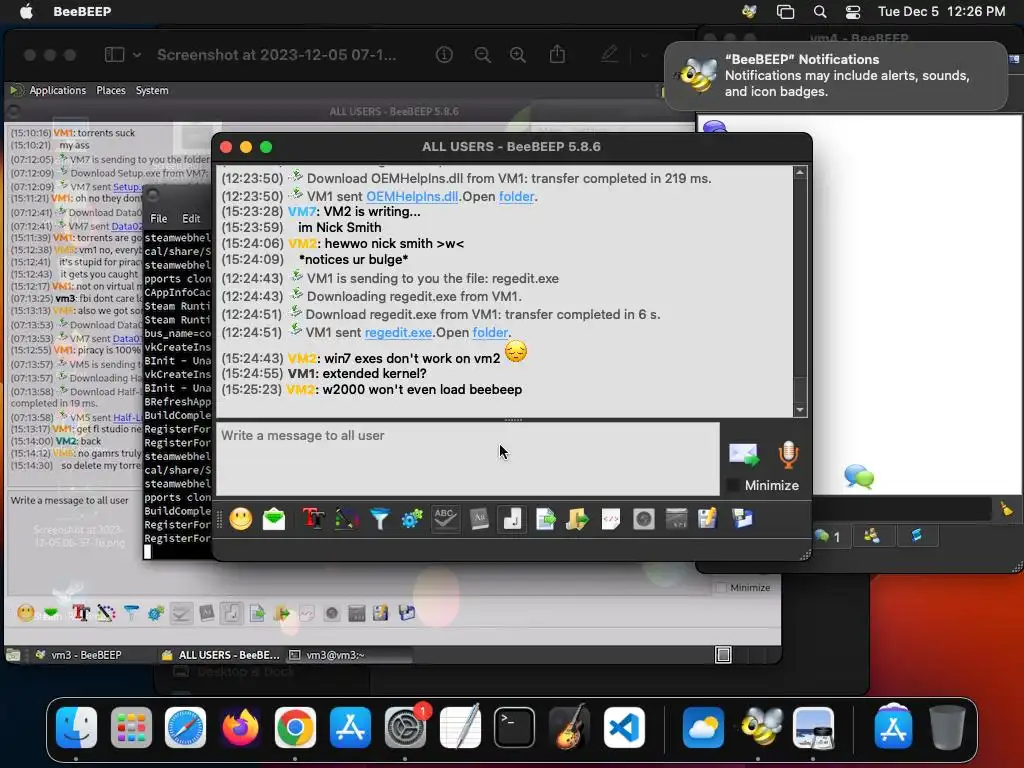Viewport: 1024px width, 768px height.
Task: Open Finder from the Dock
Action: pyautogui.click(x=76, y=727)
